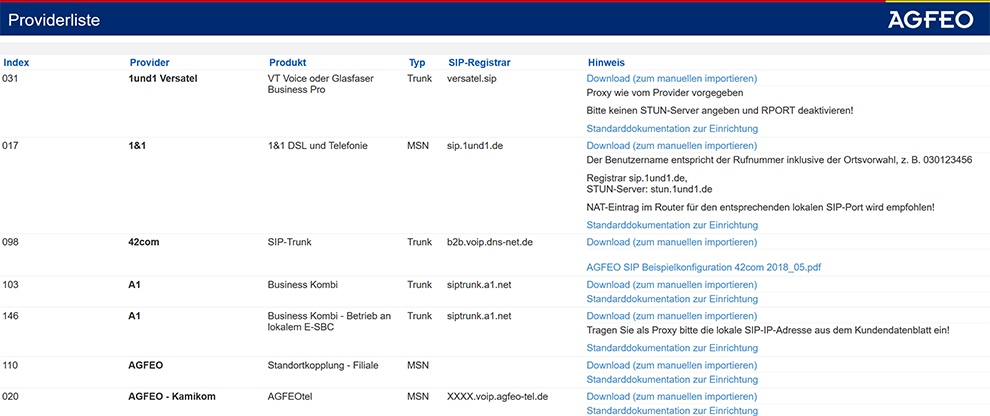Image resolution: width=990 pixels, height=416 pixels.
Task: Open Standarddokumentation link for index 017 row
Action: [x=672, y=225]
